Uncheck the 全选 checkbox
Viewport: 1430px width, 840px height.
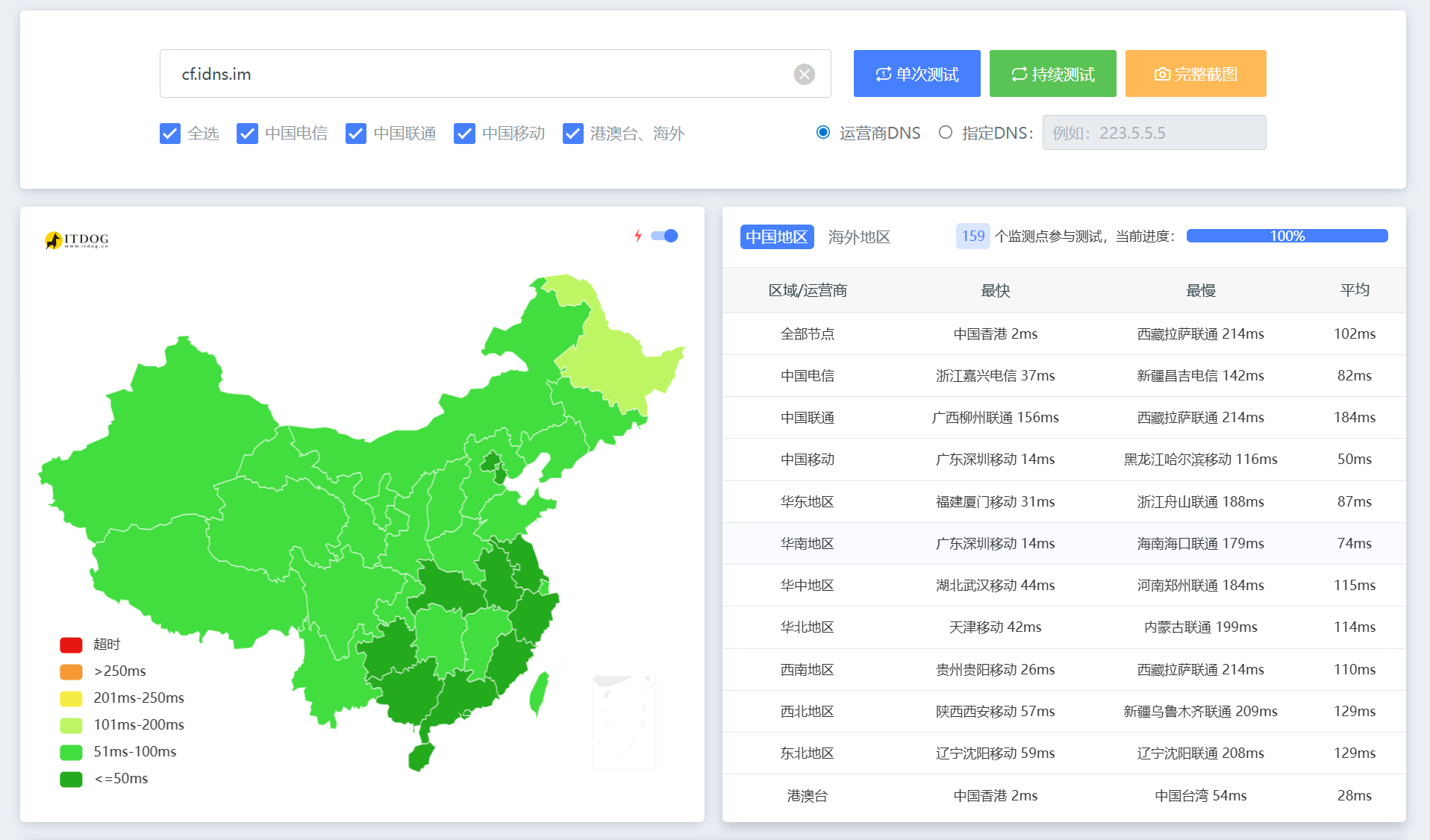coord(170,134)
